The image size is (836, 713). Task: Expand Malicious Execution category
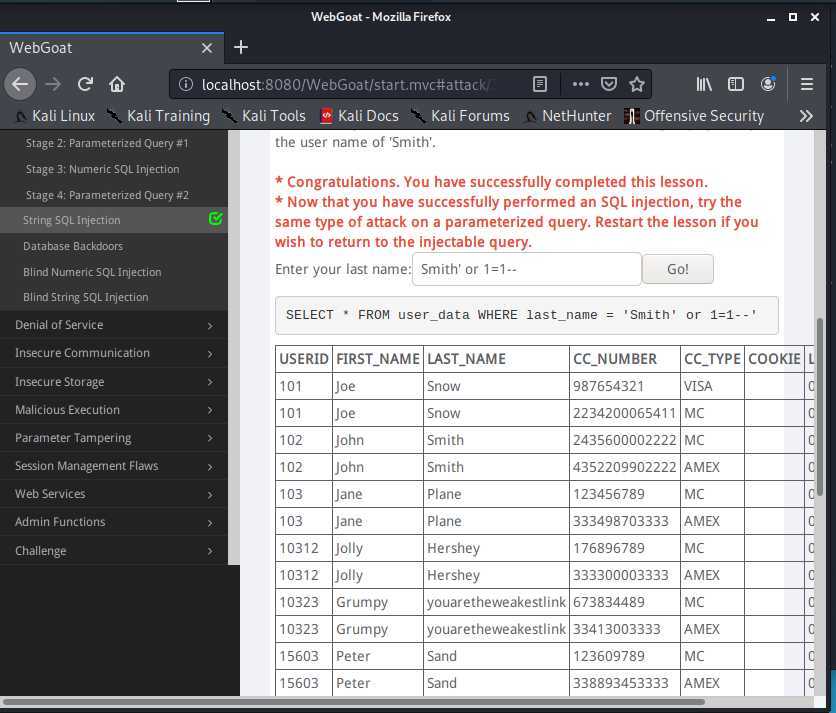pyautogui.click(x=114, y=410)
